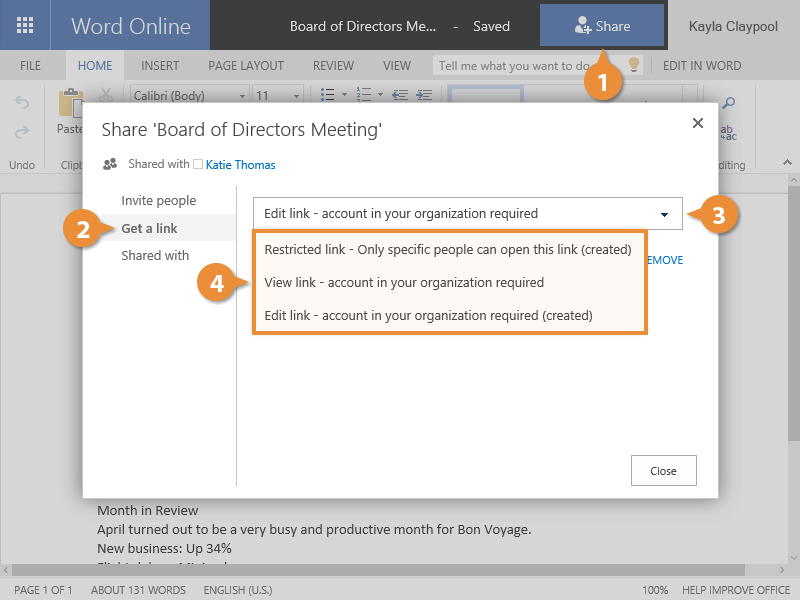Screen dimensions: 800x600
Task: Open the Katie Thomas link
Action: [x=240, y=165]
